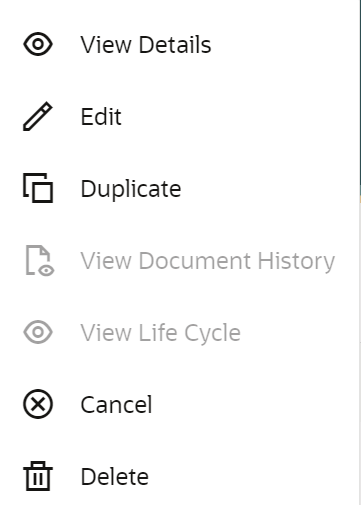The image size is (361, 505).
Task: Click the "History" word in disabled entry
Action: [296, 262]
